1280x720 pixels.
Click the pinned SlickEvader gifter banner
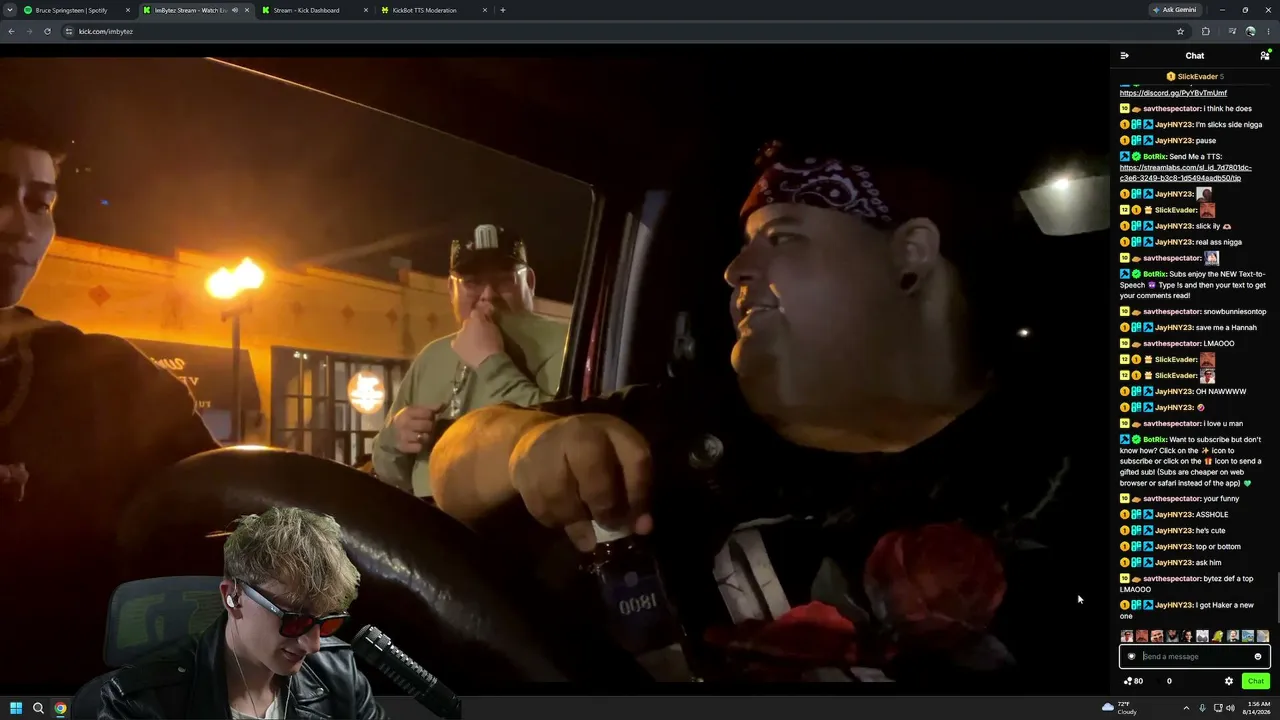point(1195,76)
